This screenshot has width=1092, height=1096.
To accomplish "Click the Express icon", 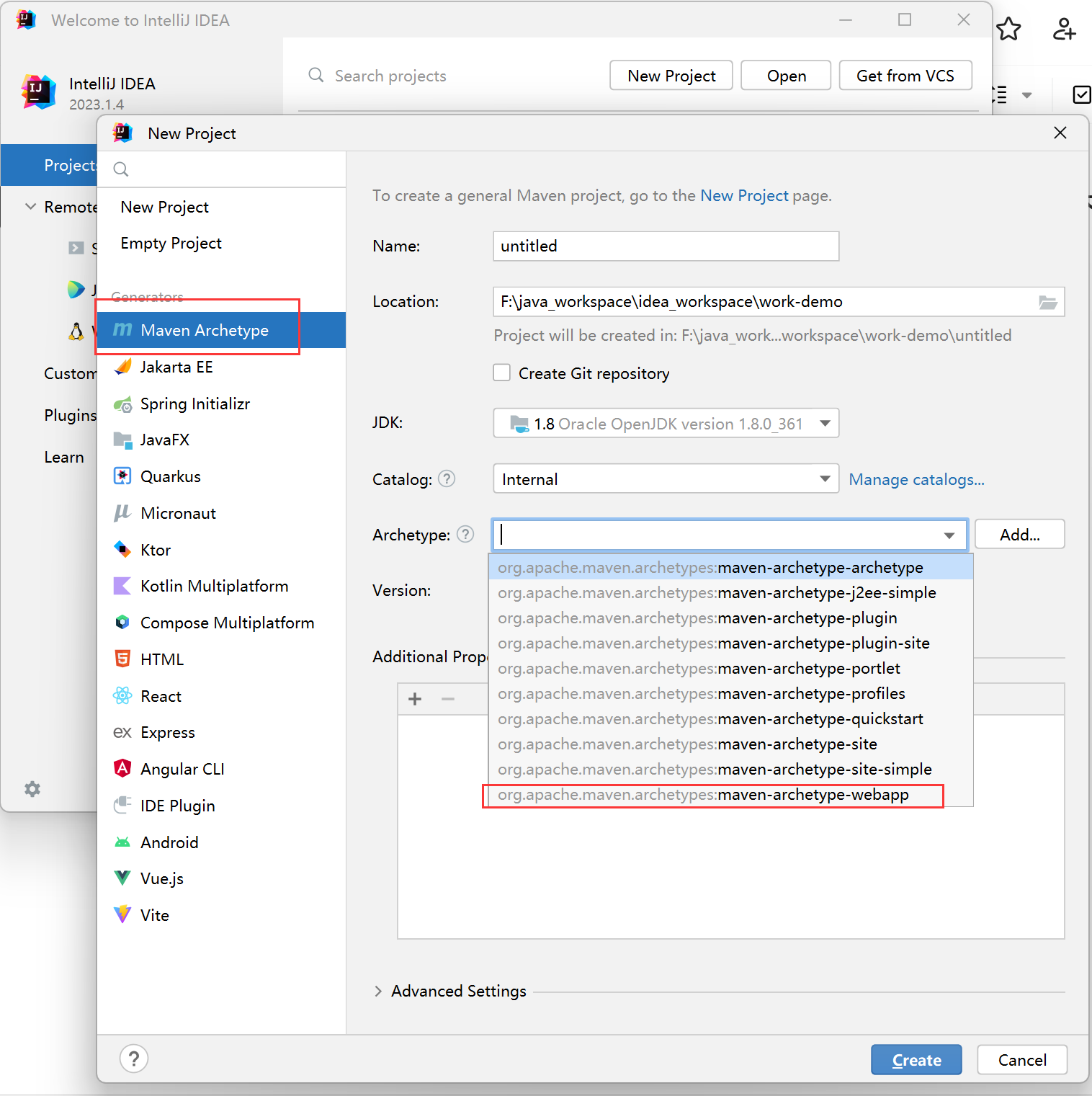I will pyautogui.click(x=123, y=733).
